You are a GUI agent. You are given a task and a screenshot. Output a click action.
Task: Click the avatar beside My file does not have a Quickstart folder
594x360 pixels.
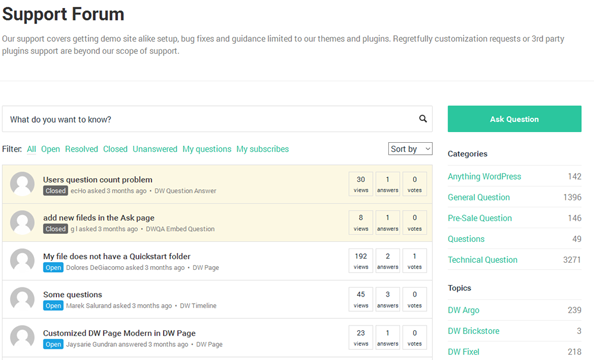click(x=22, y=261)
